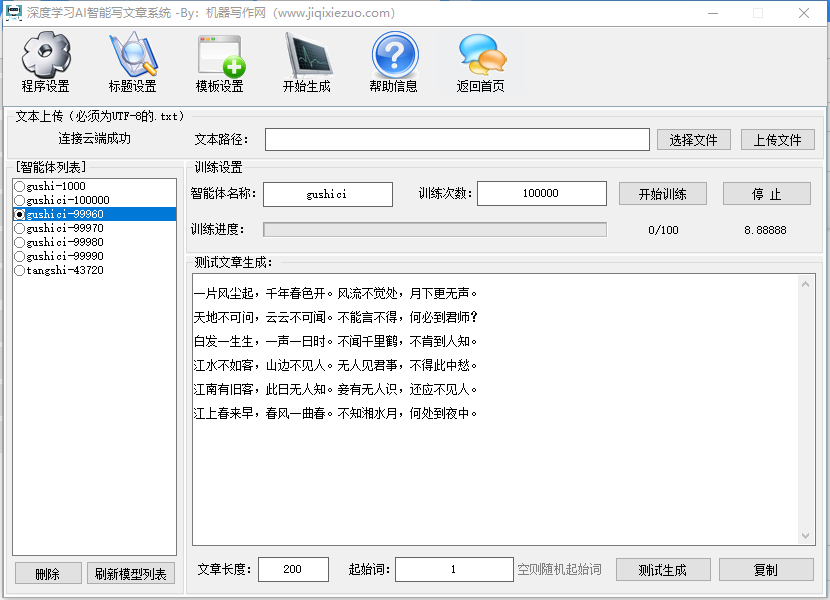Click the 训练进度 progress bar
Screen dimensions: 830x600
pos(434,230)
